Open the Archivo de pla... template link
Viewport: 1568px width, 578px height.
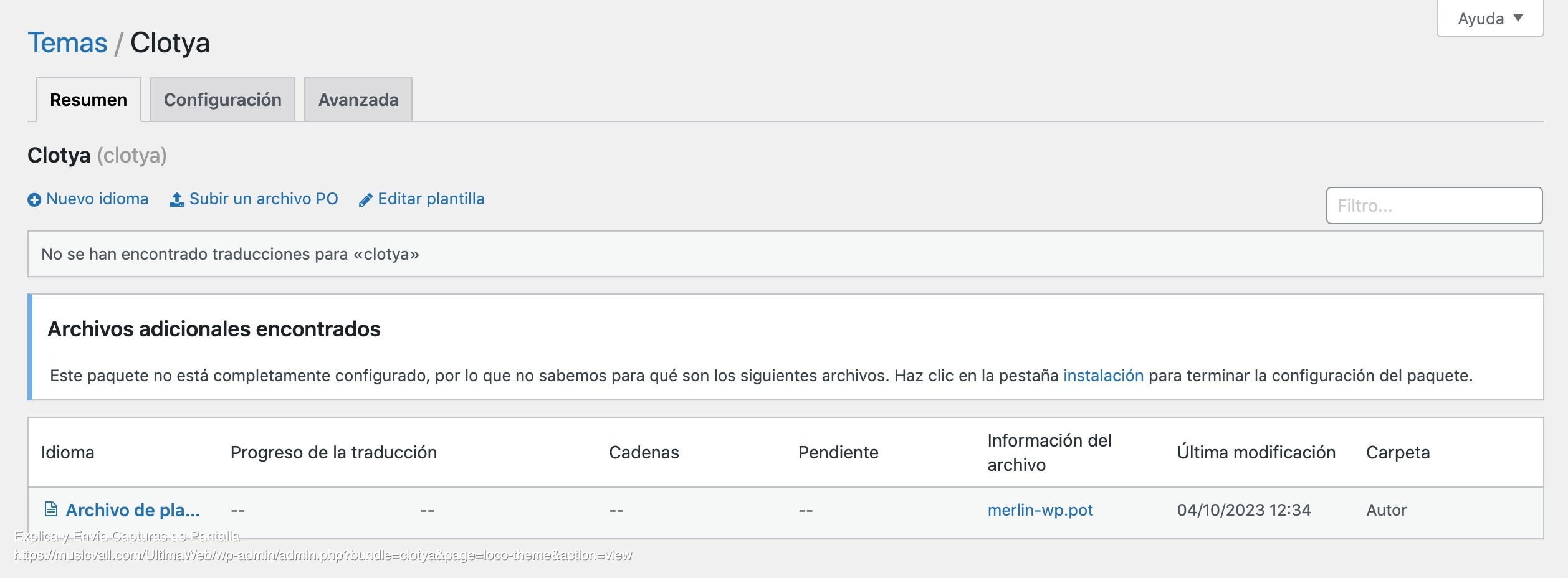[133, 510]
